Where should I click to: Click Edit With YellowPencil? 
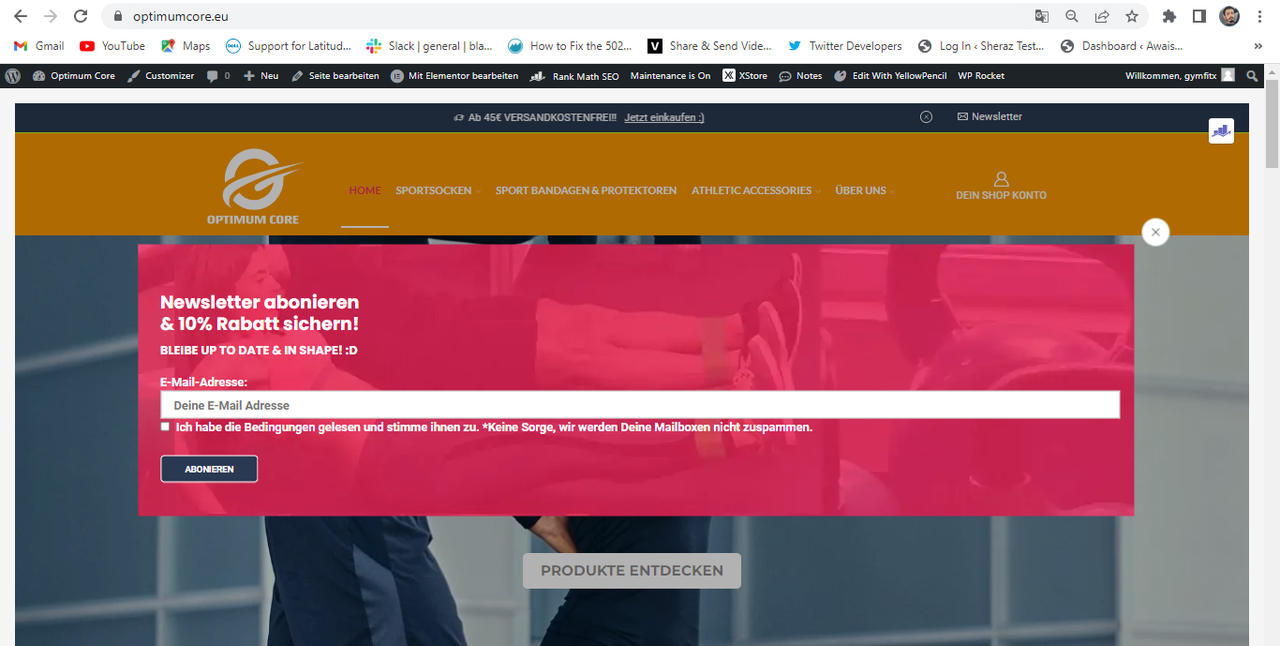(890, 75)
